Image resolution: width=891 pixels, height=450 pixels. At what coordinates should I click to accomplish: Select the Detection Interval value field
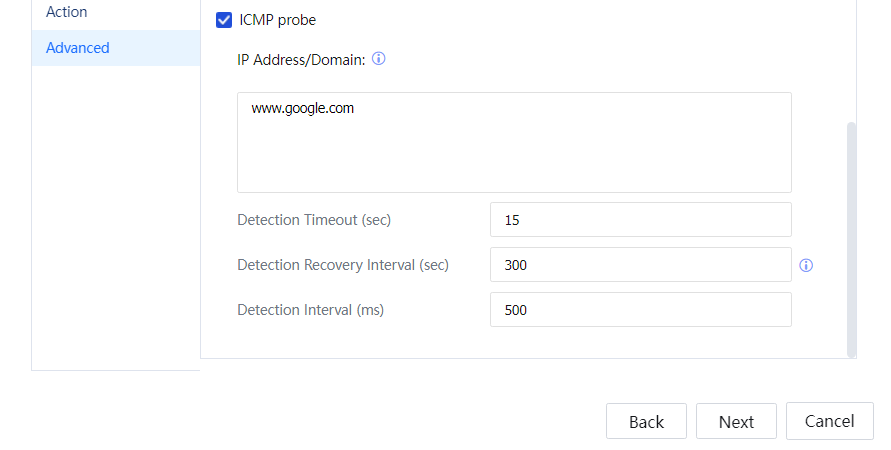coord(640,310)
